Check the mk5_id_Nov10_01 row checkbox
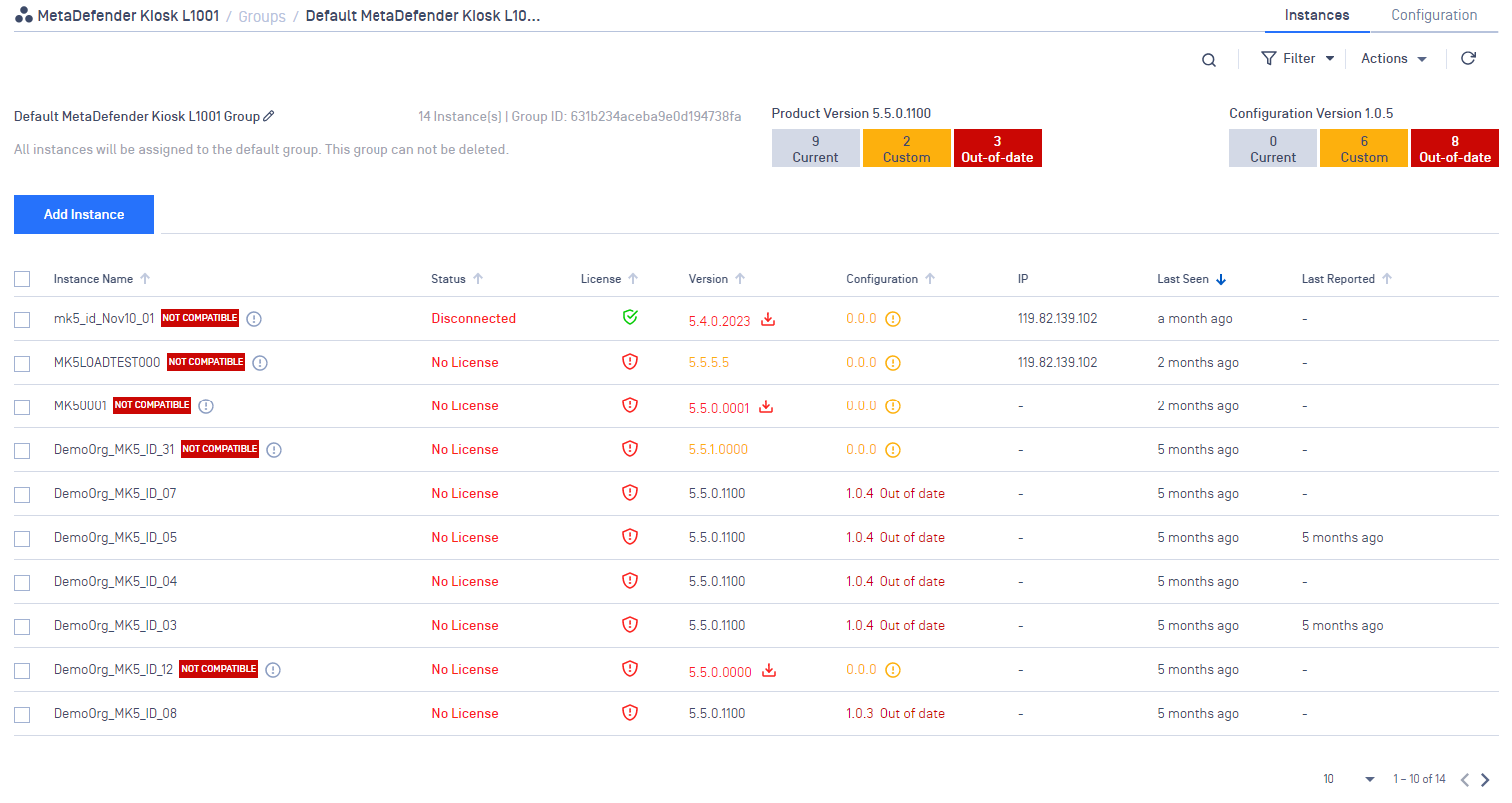The height and width of the screenshot is (803, 1512). point(22,320)
